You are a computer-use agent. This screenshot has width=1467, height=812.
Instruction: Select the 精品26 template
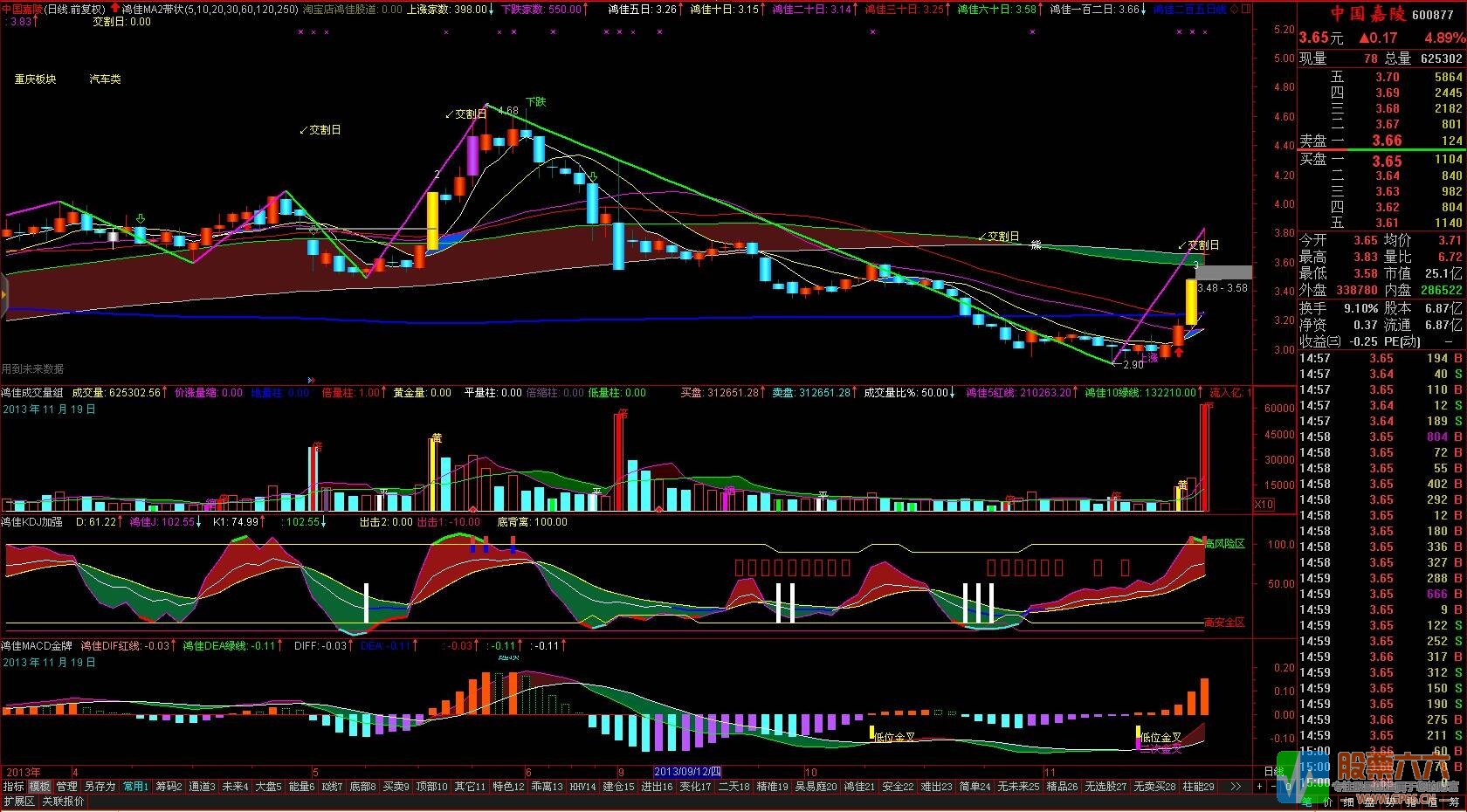pos(1062,786)
